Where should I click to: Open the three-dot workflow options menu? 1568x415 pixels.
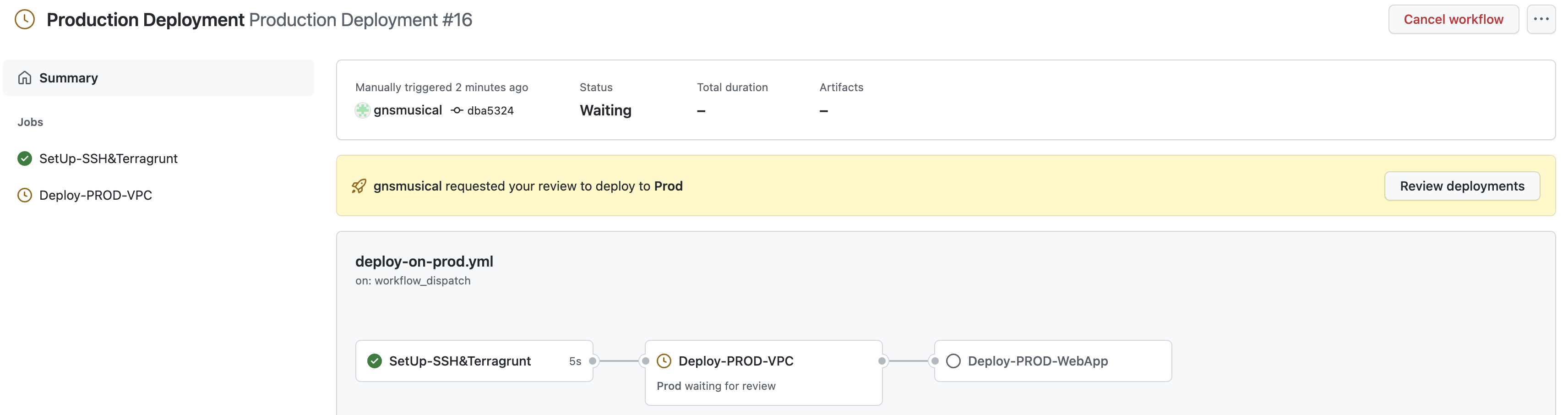point(1541,20)
